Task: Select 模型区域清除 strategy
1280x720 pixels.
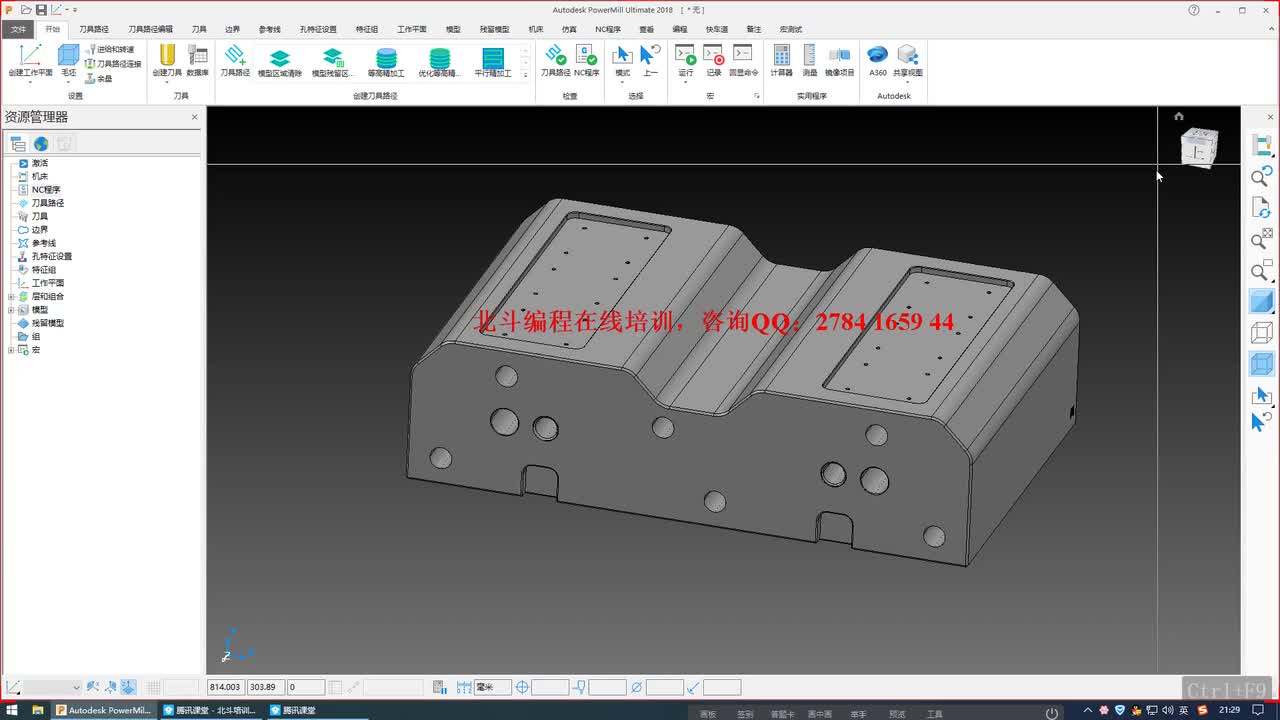Action: click(x=280, y=62)
